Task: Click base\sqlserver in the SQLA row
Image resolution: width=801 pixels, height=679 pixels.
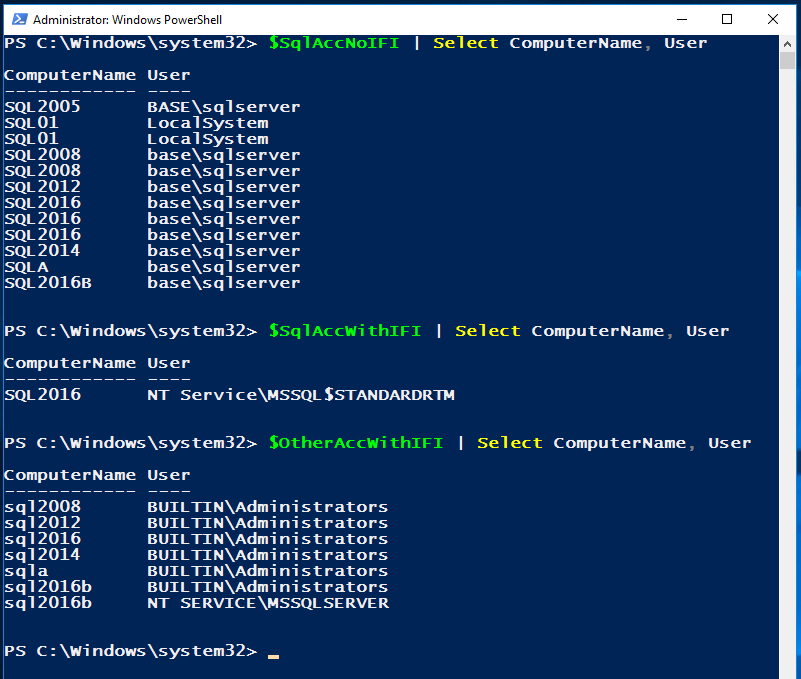Action: click(x=224, y=267)
